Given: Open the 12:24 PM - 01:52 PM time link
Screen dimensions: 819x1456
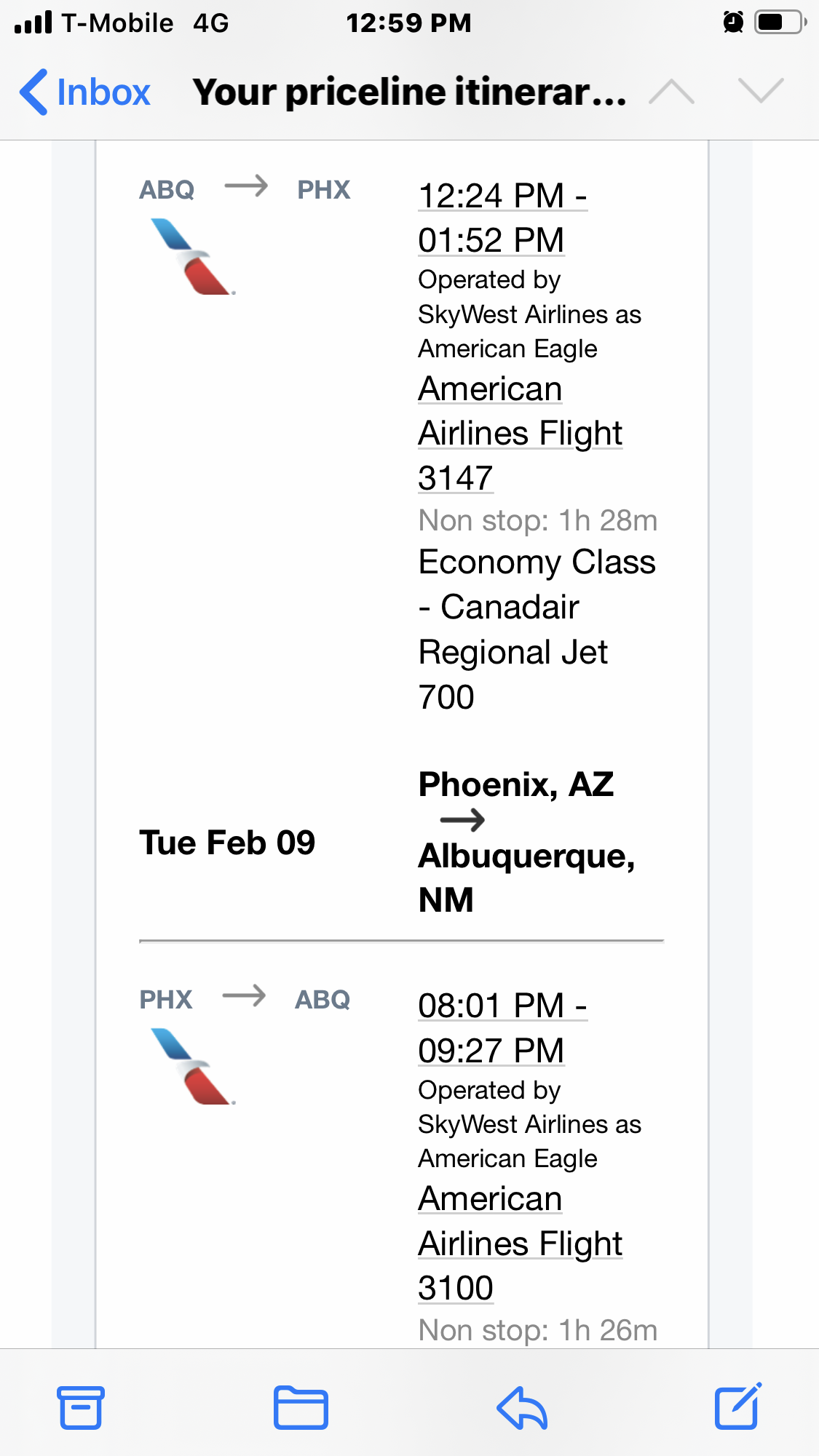Looking at the screenshot, I should (502, 218).
